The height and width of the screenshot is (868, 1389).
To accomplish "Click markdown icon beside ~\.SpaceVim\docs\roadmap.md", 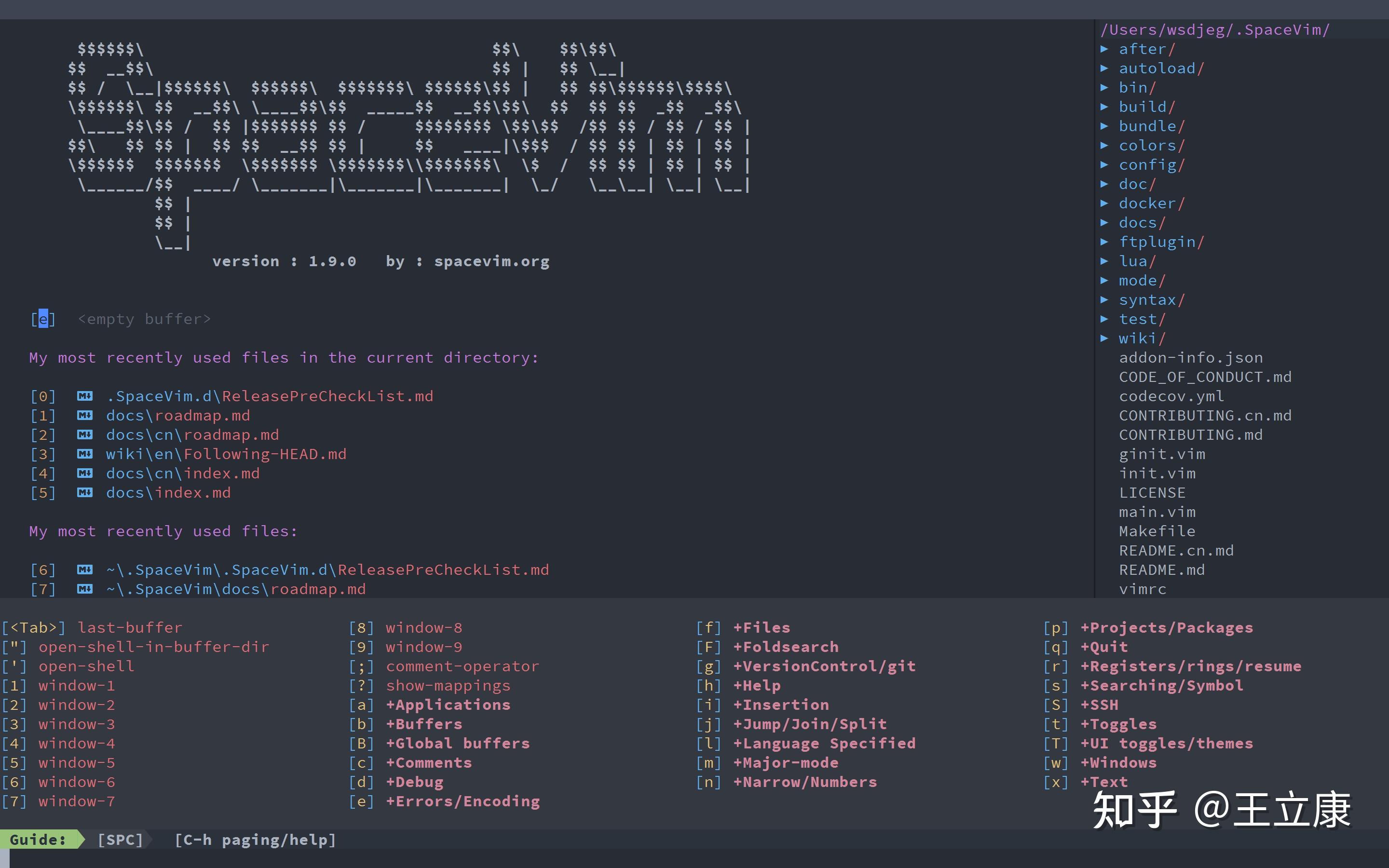I will 85,589.
